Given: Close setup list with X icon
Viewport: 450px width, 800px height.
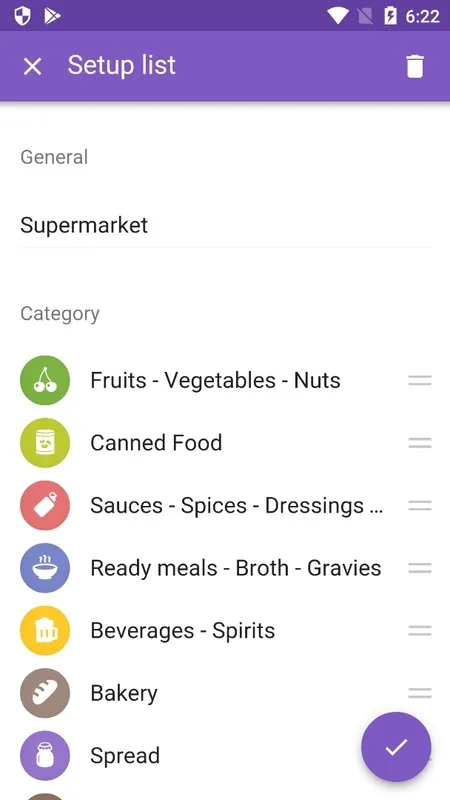Looking at the screenshot, I should tap(33, 66).
